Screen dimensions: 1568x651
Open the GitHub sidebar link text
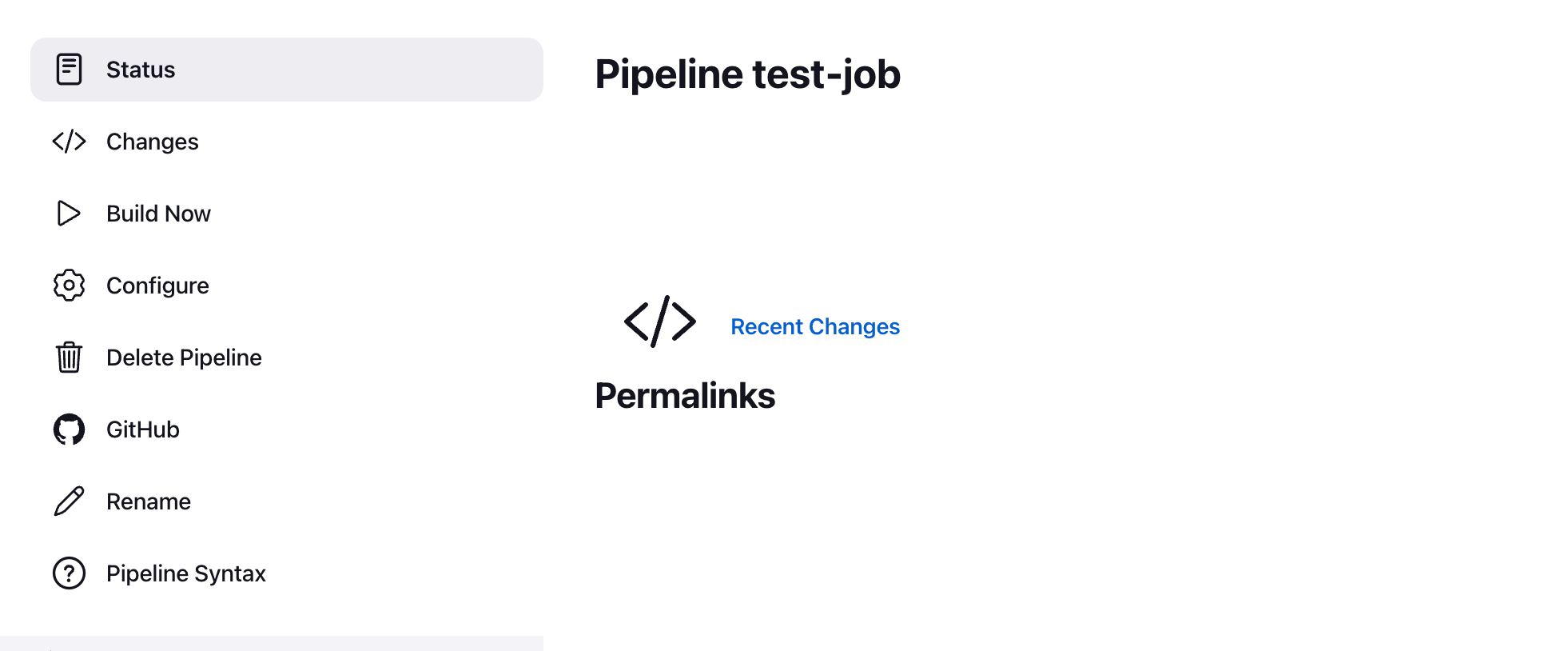(x=143, y=429)
